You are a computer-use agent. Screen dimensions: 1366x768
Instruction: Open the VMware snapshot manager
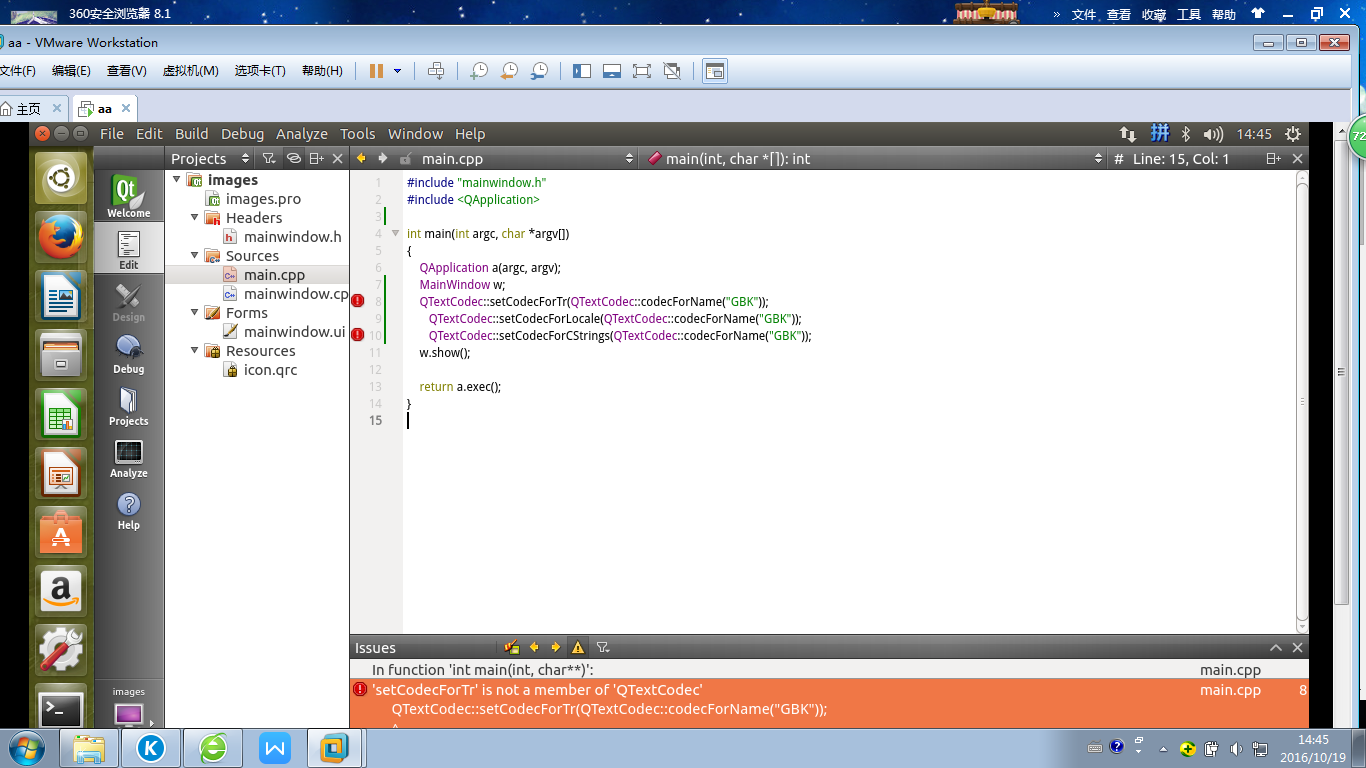click(539, 71)
